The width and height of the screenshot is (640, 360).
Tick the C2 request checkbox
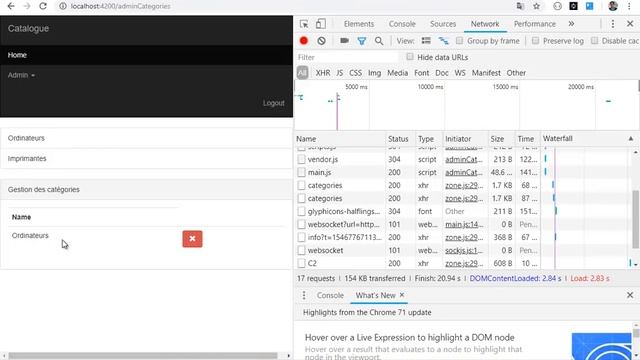[x=301, y=263]
